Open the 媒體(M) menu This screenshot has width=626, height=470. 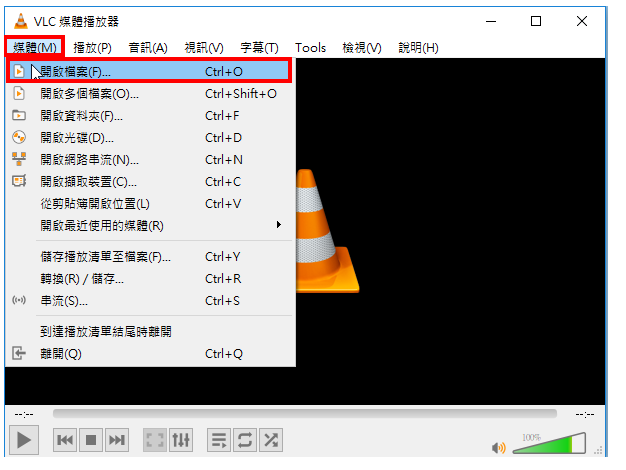[35, 48]
